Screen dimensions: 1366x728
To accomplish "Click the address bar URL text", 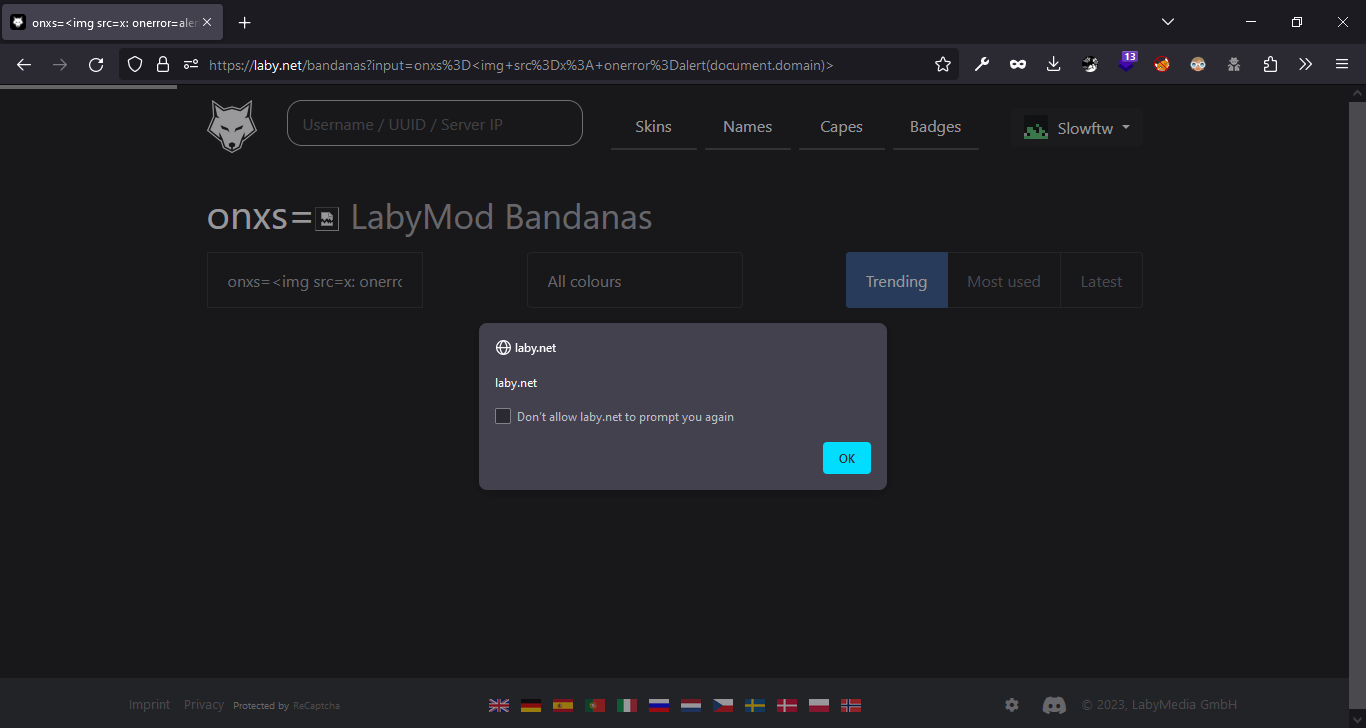I will point(521,65).
